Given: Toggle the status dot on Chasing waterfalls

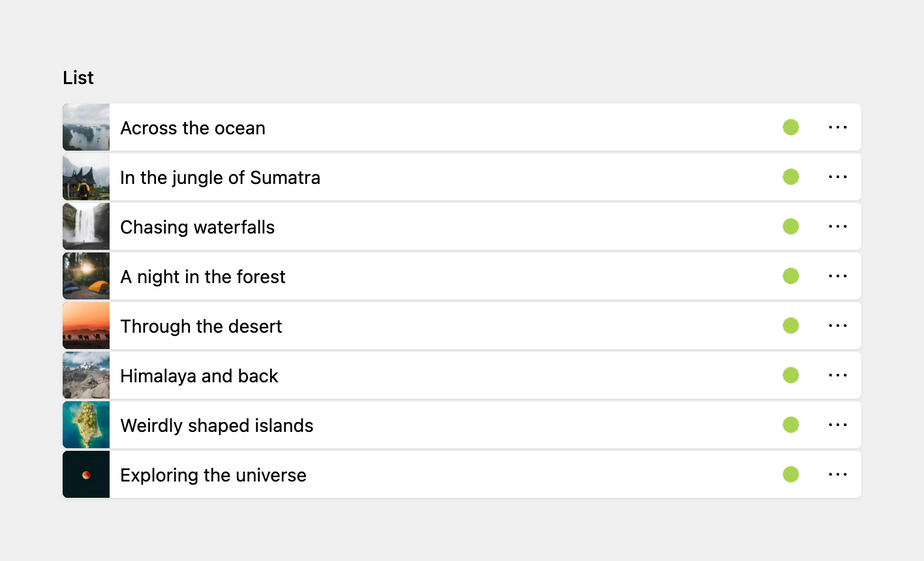Looking at the screenshot, I should coord(791,227).
